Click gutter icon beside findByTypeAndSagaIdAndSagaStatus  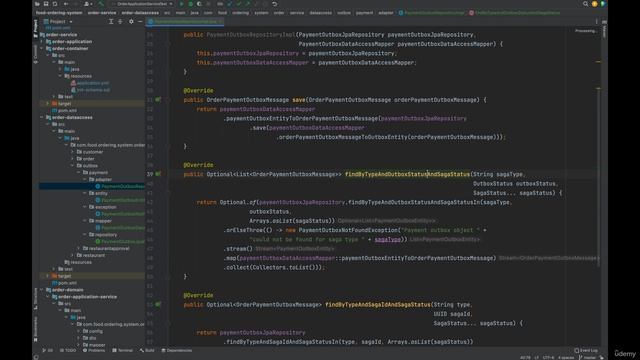tap(158, 304)
